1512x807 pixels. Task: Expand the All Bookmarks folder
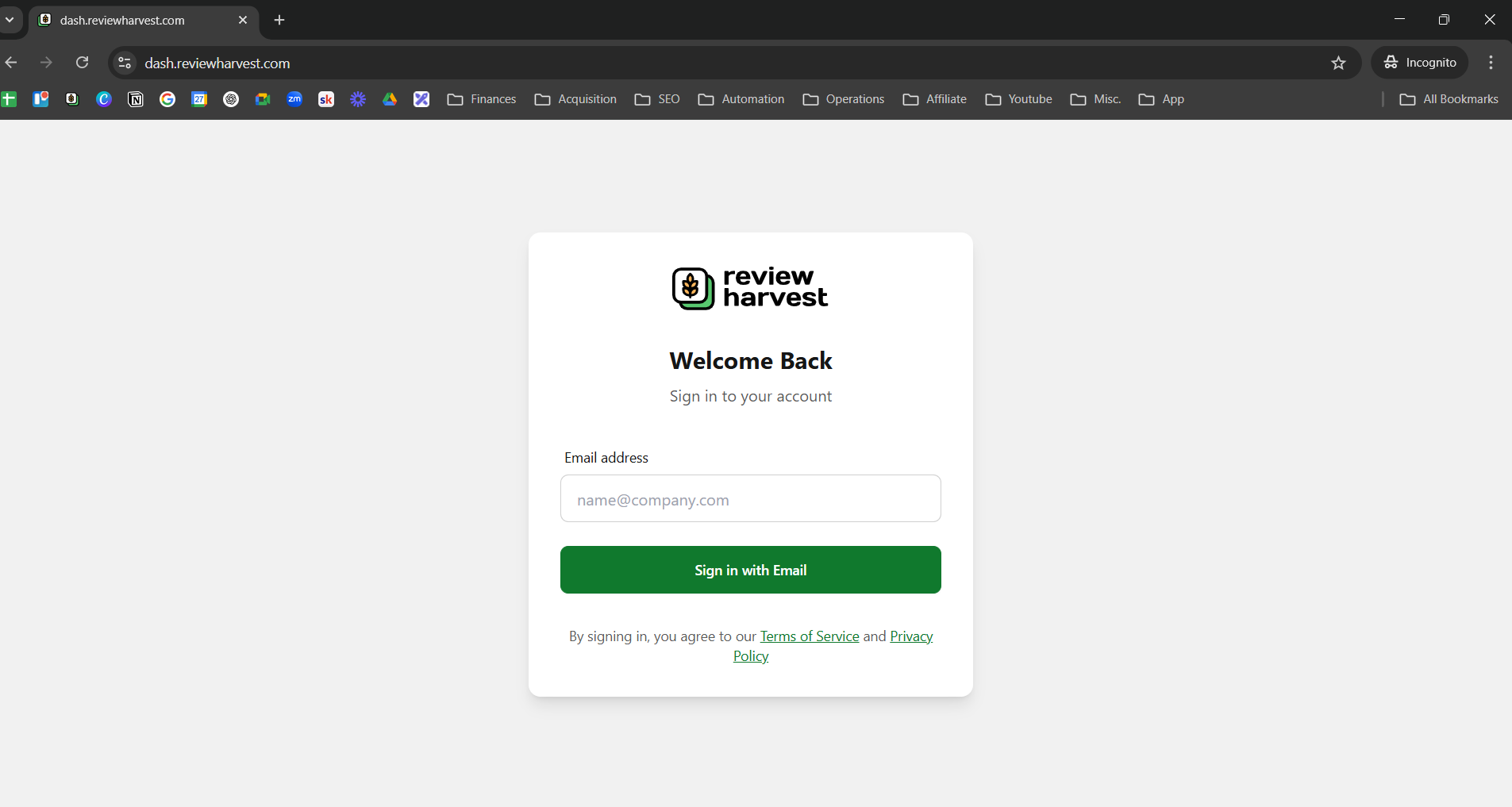[x=1449, y=99]
